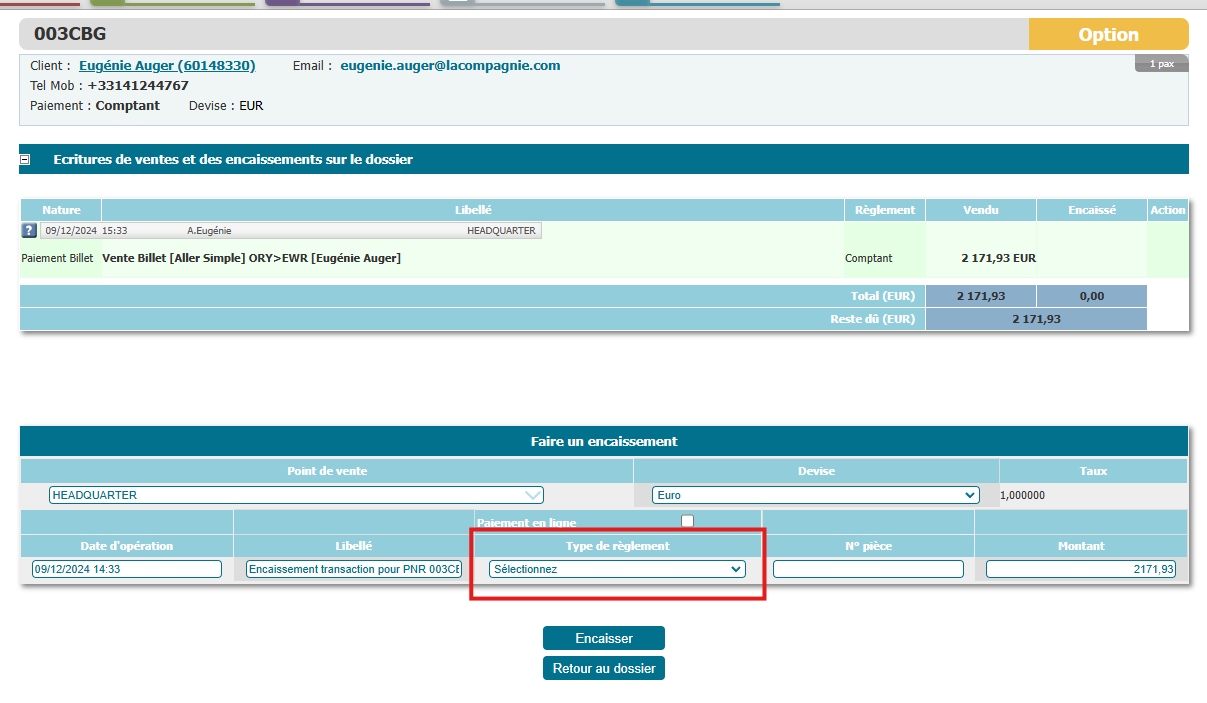1207x703 pixels.
Task: Select the Montant amount field
Action: [1080, 568]
